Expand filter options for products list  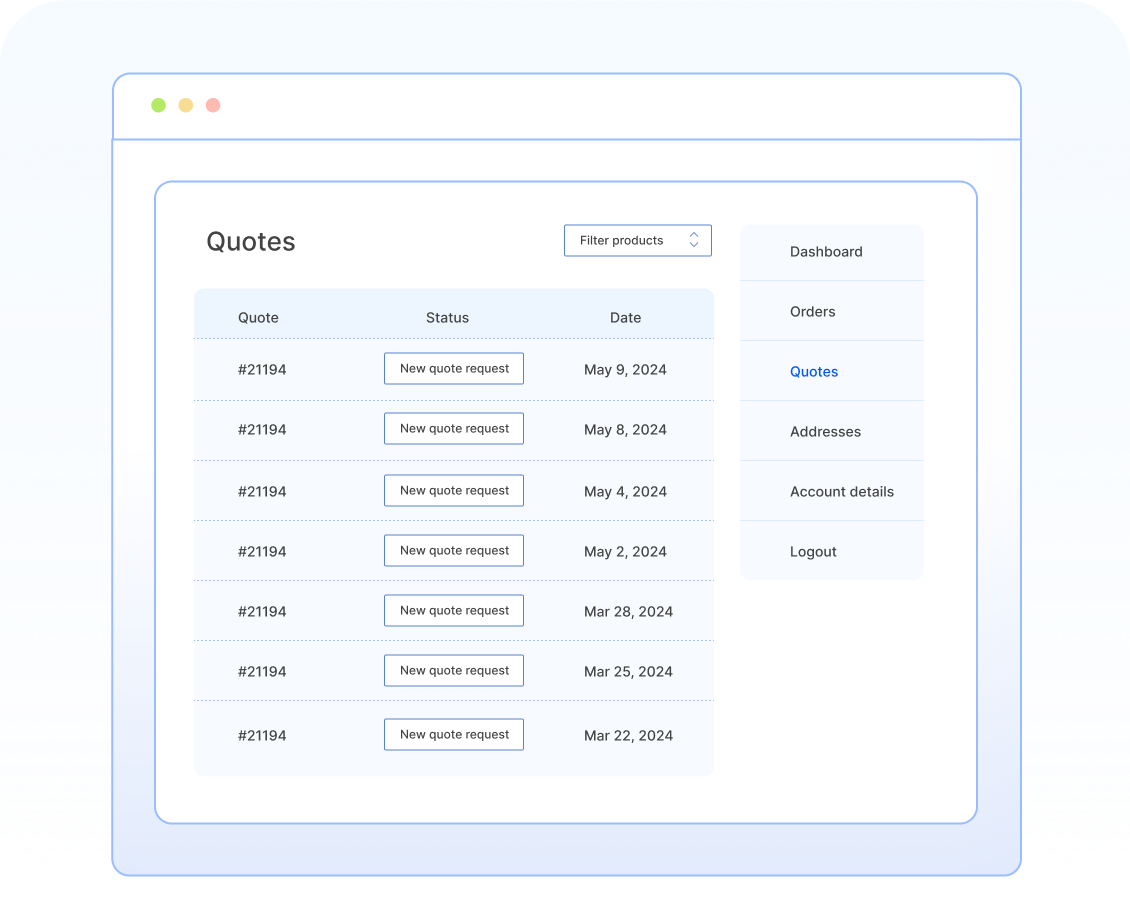[x=637, y=240]
